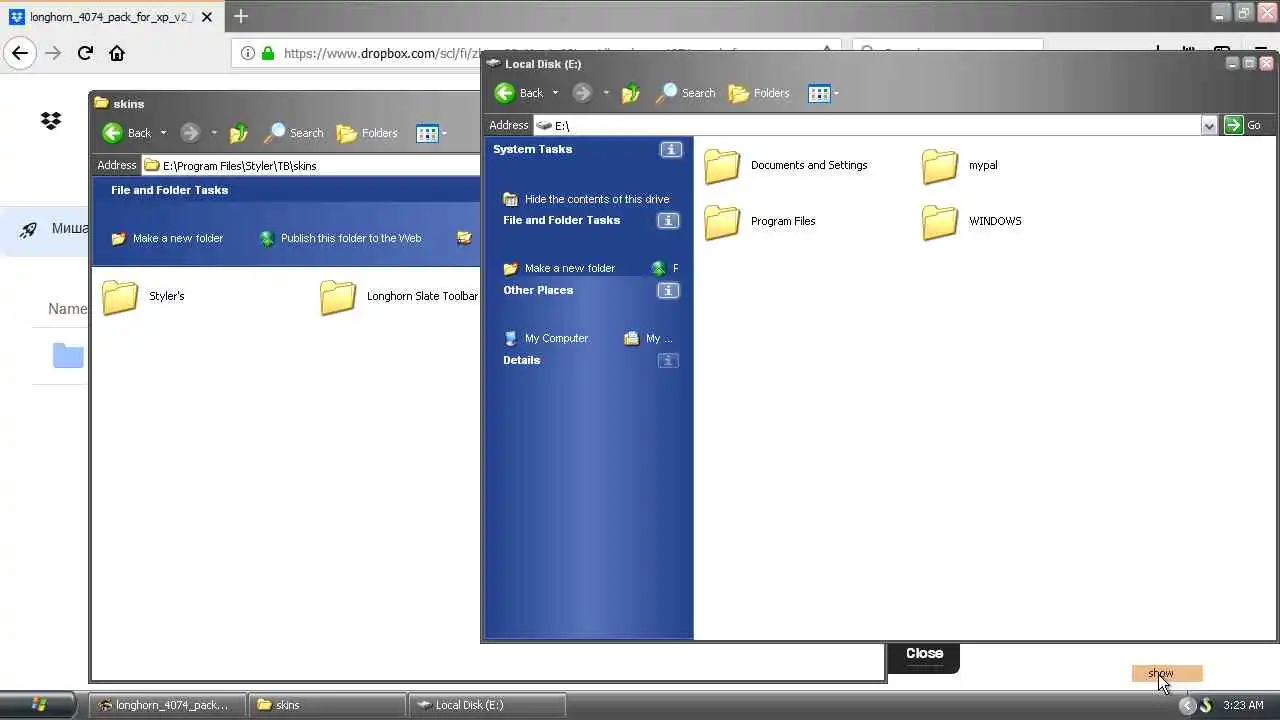Screen dimensions: 1280x720
Task: Reload the Dropbox page
Action: (85, 53)
